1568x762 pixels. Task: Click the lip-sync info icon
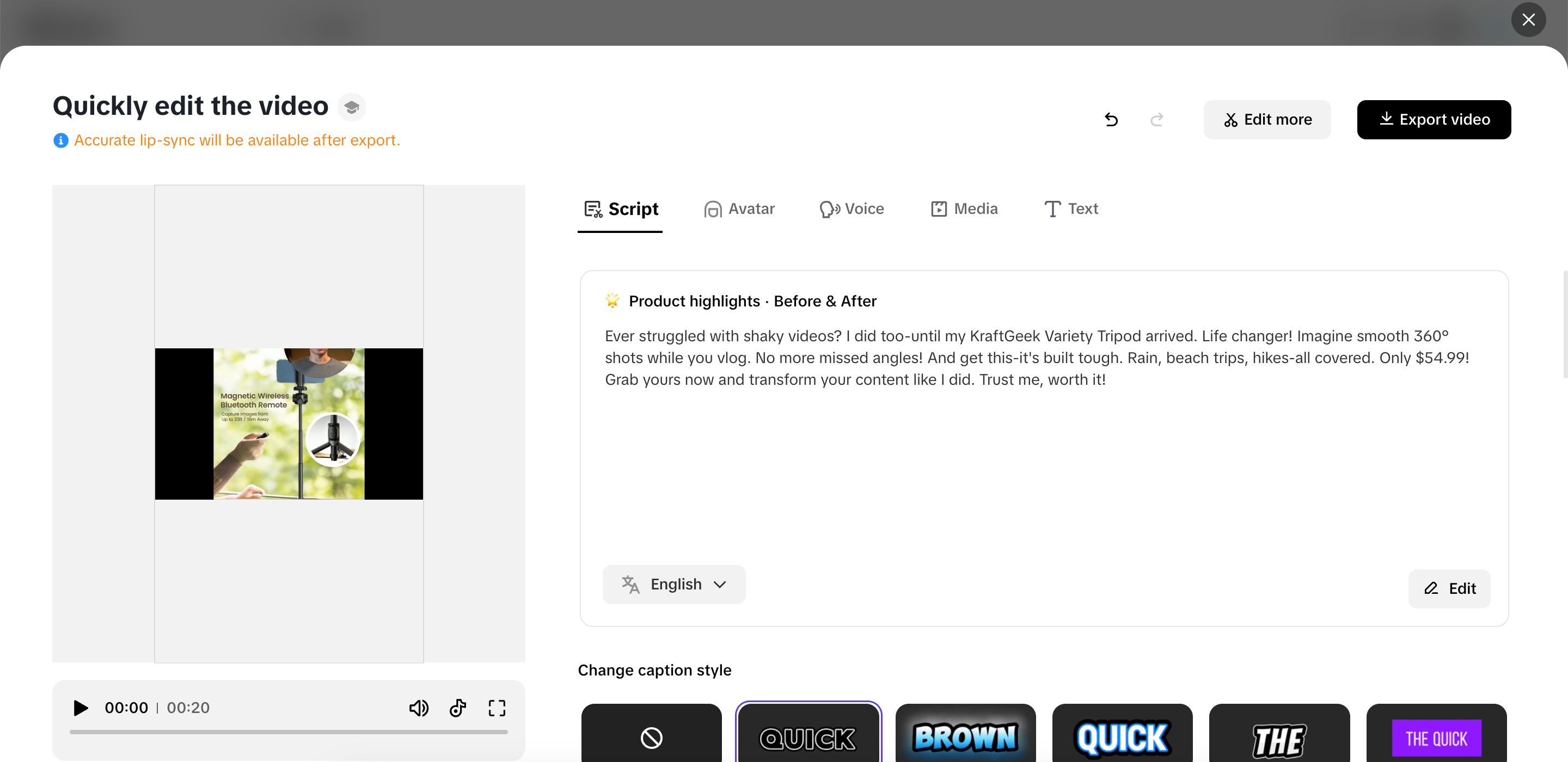[x=60, y=140]
